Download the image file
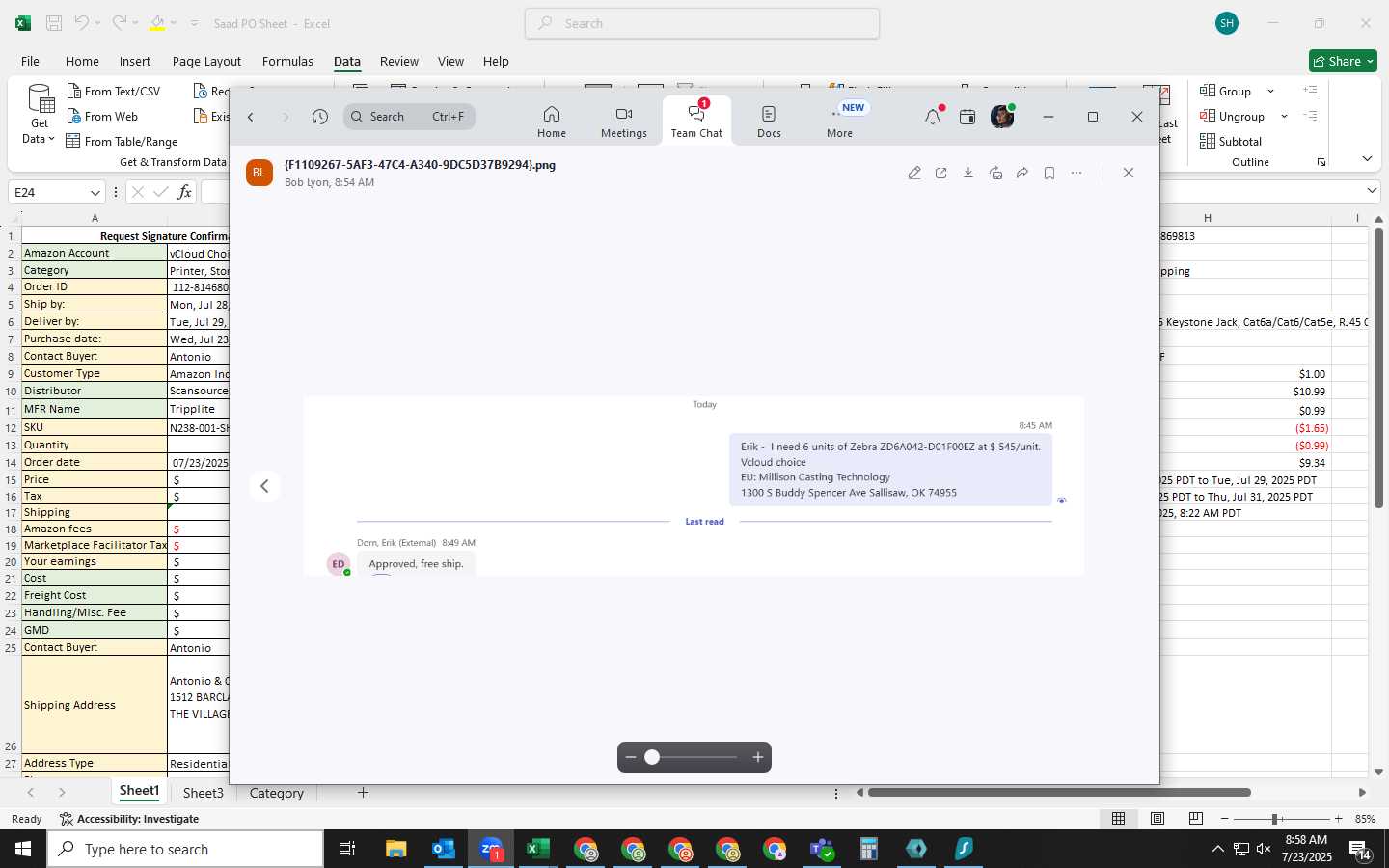Viewport: 1389px width, 868px height. pyautogui.click(x=968, y=173)
